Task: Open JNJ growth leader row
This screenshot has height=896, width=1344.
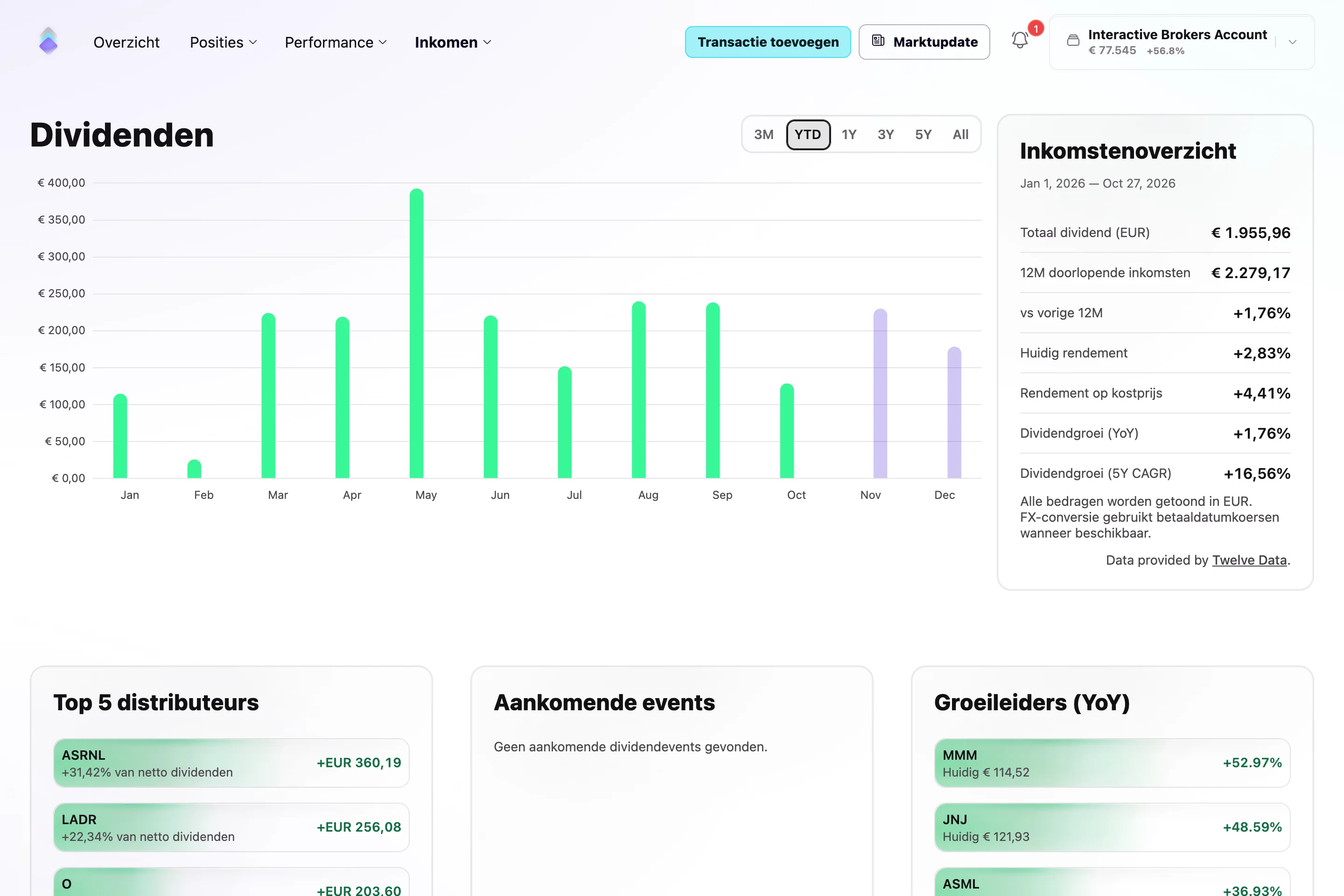Action: click(x=1112, y=827)
